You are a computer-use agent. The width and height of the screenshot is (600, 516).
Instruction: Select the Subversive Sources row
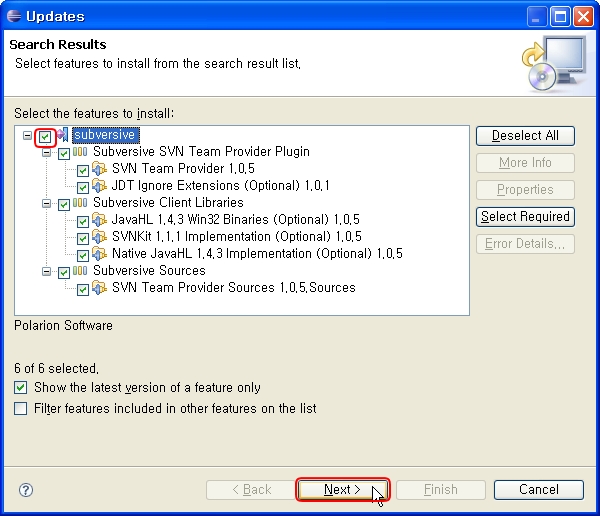[149, 271]
